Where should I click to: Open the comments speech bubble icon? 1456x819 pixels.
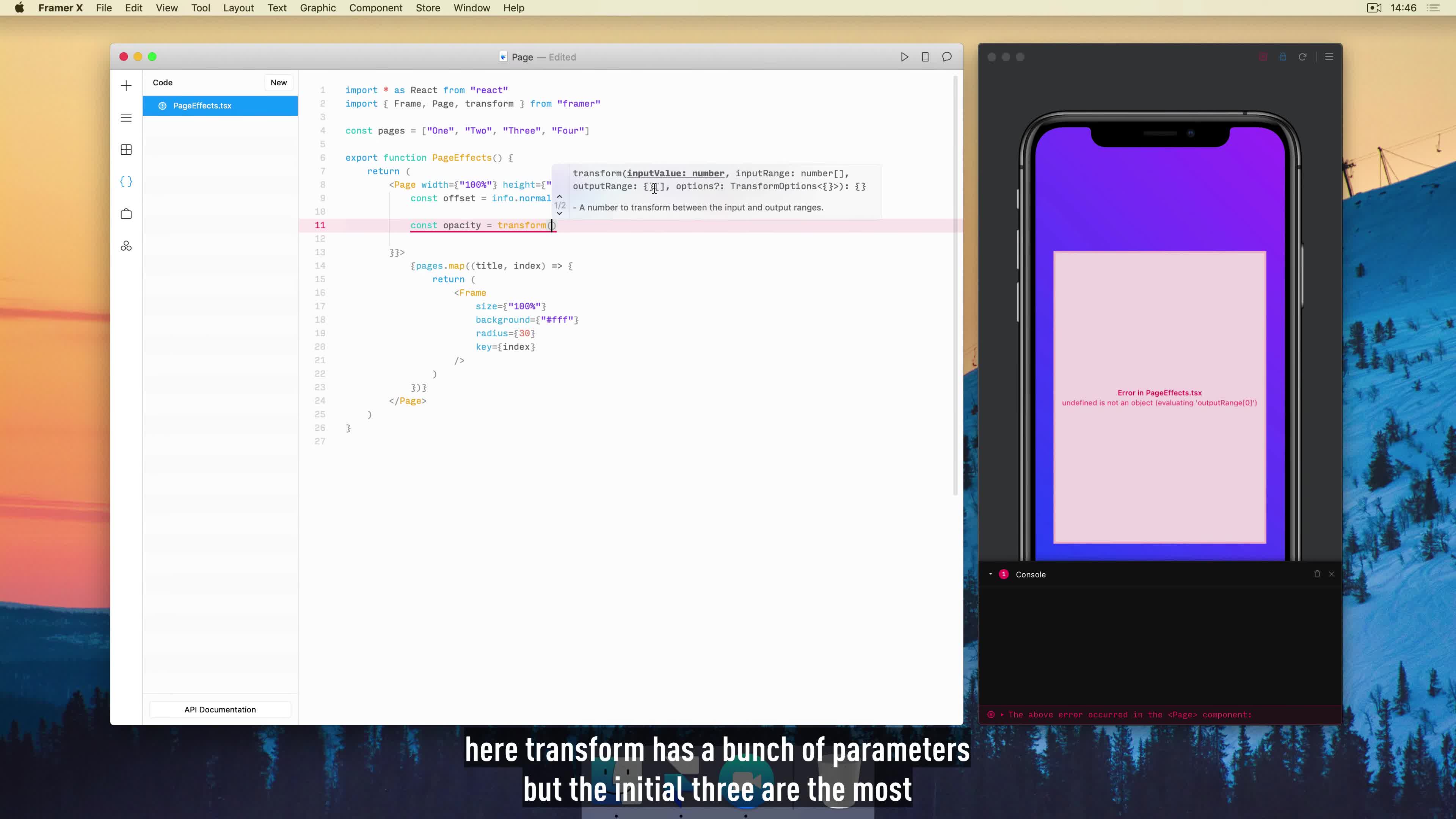(x=947, y=57)
